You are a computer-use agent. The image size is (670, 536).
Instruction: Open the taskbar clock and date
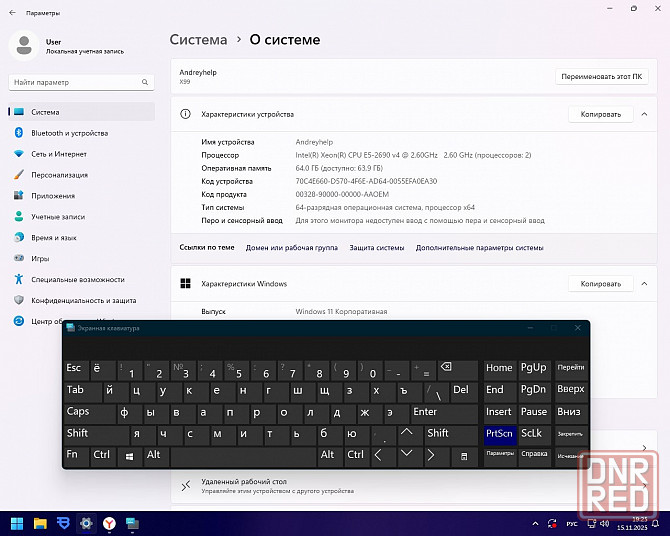point(632,524)
